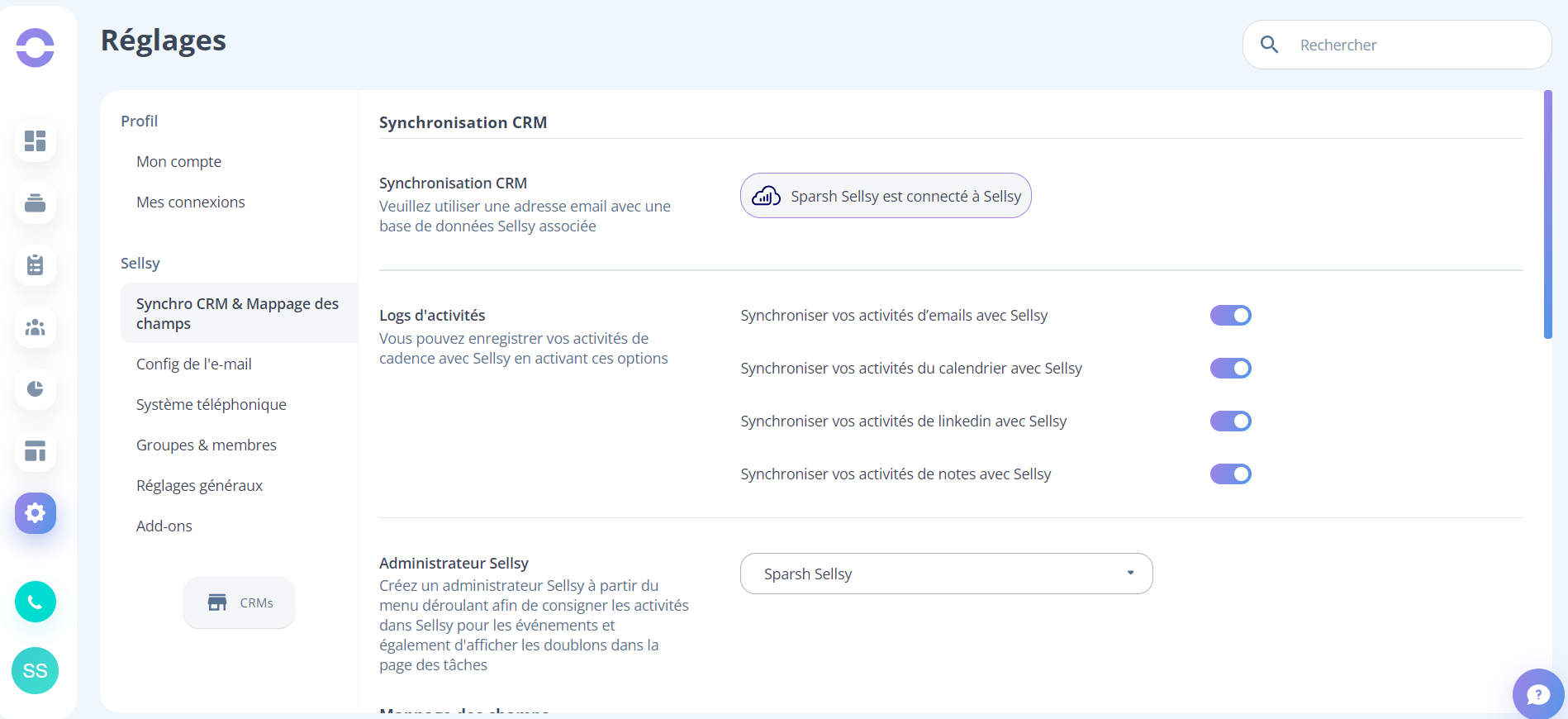The width and height of the screenshot is (1568, 719).
Task: Click Synchroniser vos activités d'emails avec Sellsy text
Action: pyautogui.click(x=894, y=315)
